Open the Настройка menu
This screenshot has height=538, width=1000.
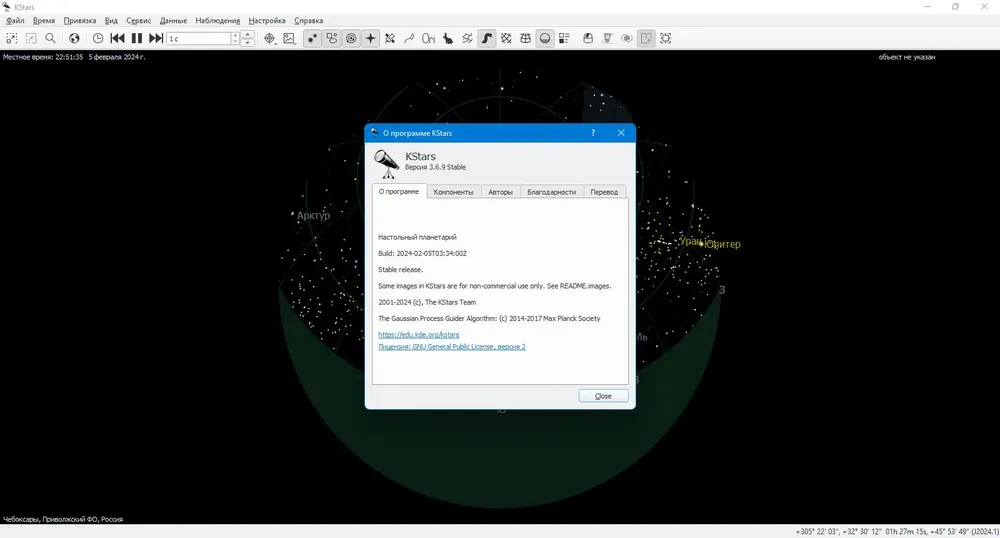(x=267, y=20)
